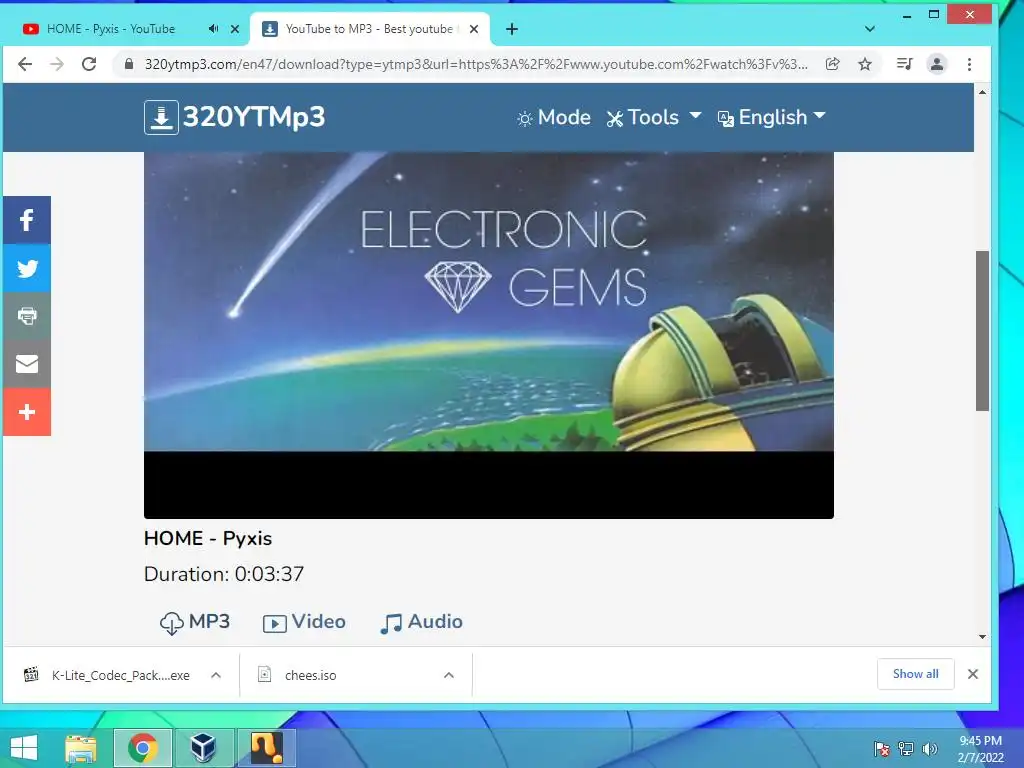This screenshot has width=1024, height=768.
Task: Open the tab search chevron
Action: tap(869, 29)
